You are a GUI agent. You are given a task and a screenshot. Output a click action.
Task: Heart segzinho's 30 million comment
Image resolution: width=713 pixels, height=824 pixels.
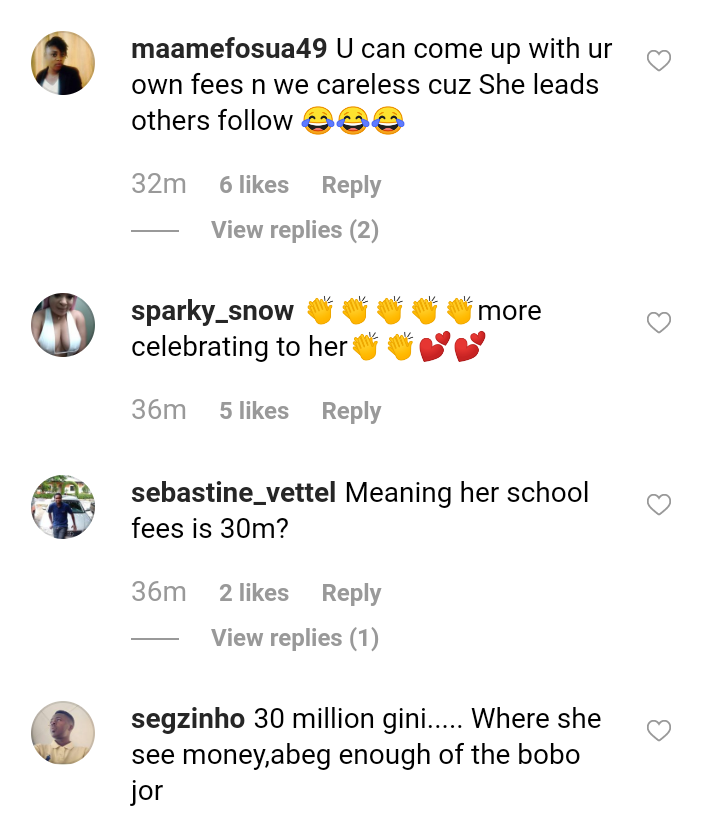click(658, 731)
